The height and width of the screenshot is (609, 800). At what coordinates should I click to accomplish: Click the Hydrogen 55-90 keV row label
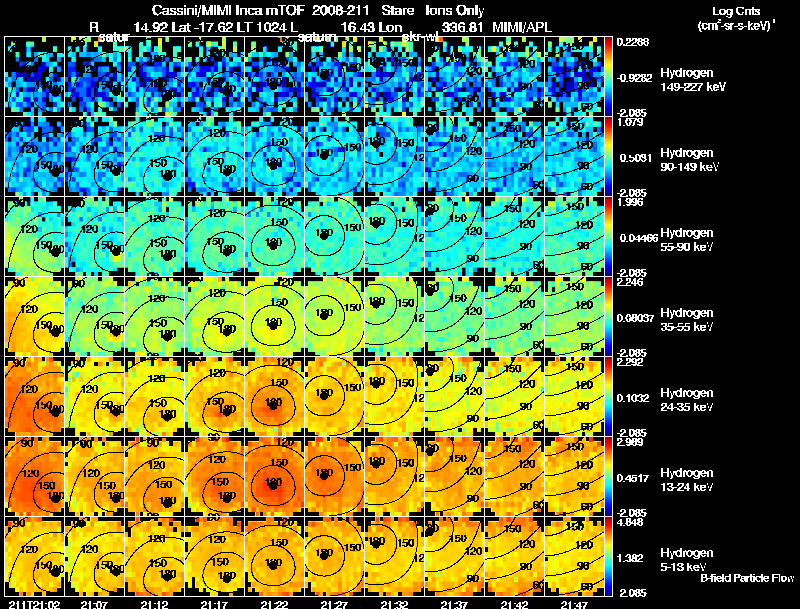686,240
